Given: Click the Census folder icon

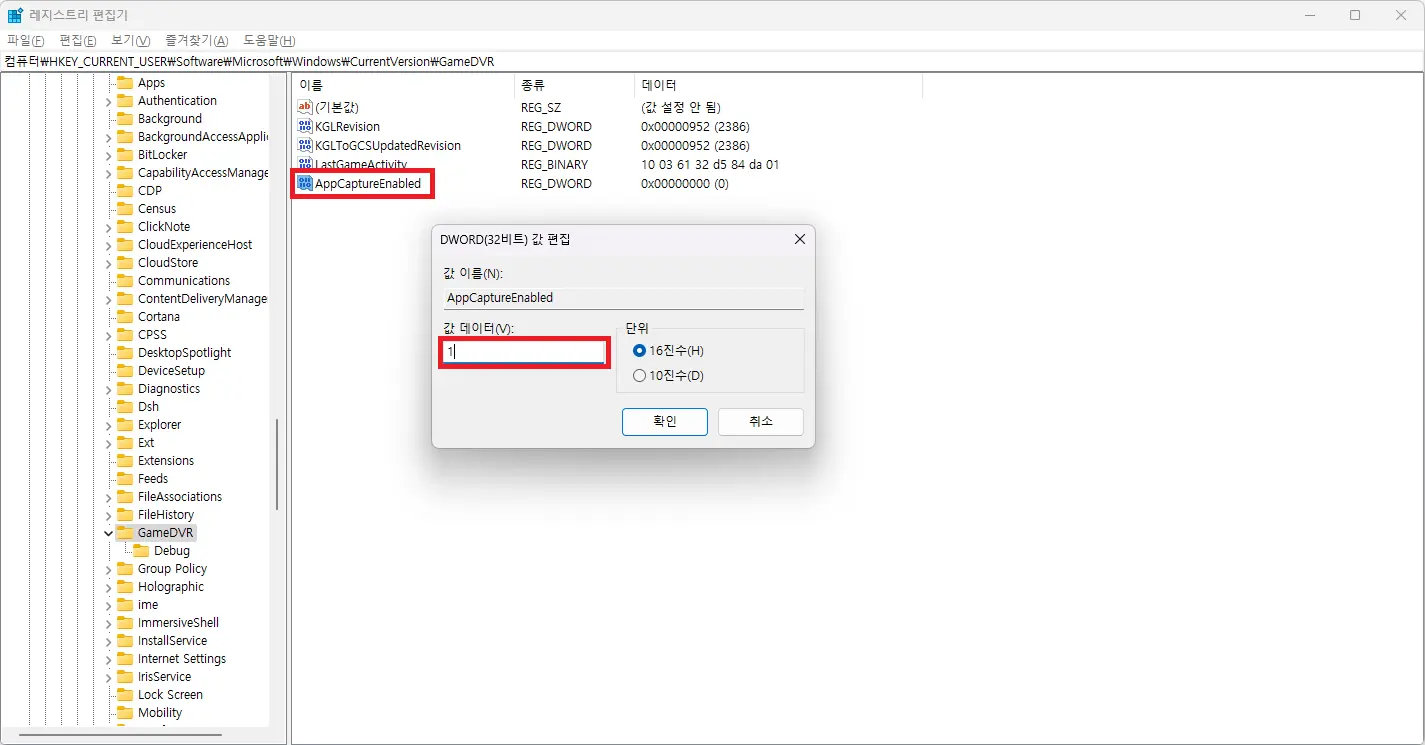Looking at the screenshot, I should tap(125, 209).
